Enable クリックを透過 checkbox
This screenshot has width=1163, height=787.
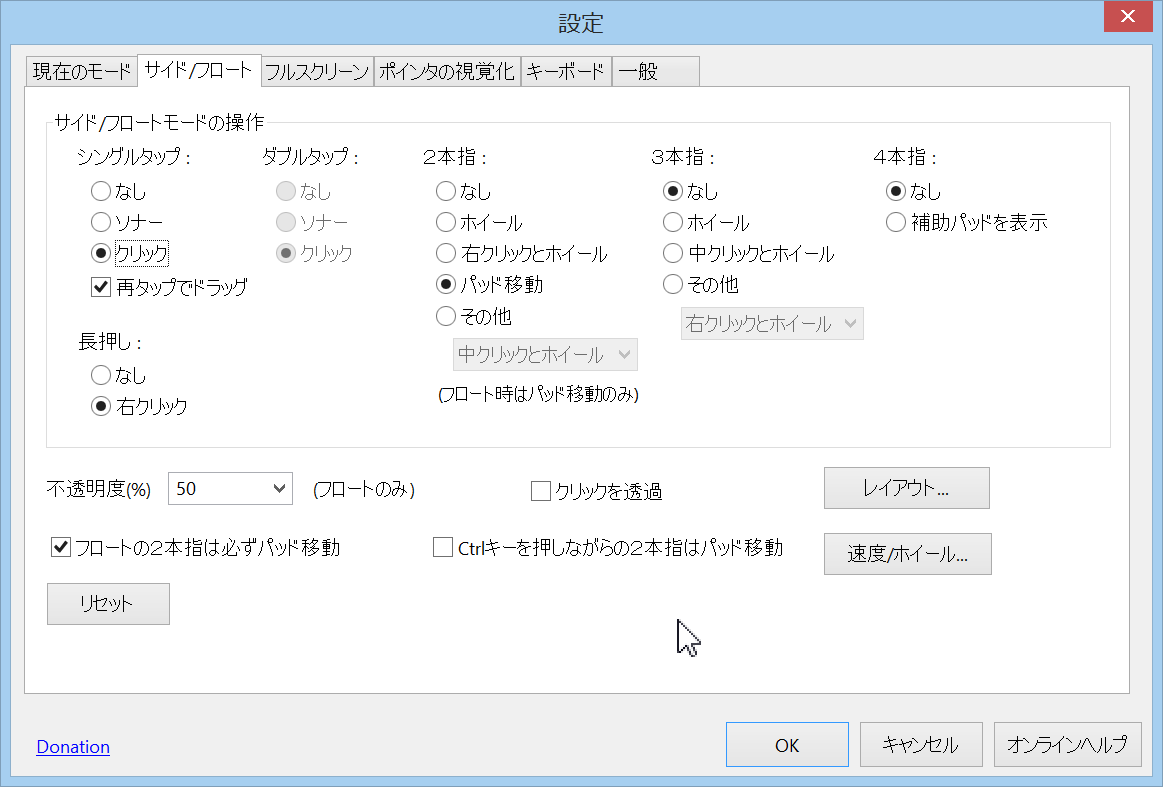tap(541, 491)
